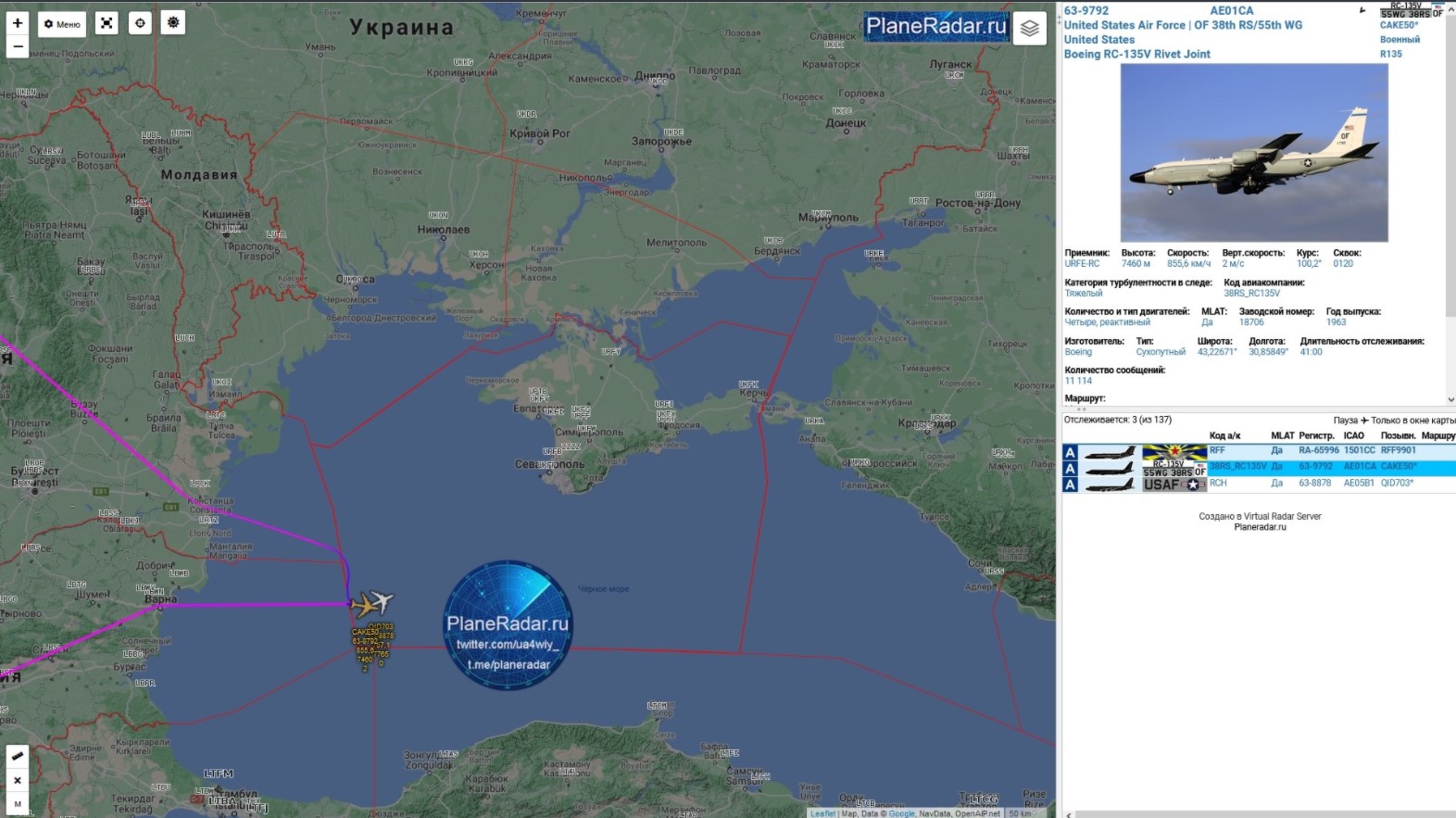
Task: Click speed value 855,6 км/ч in details
Action: tap(1188, 264)
